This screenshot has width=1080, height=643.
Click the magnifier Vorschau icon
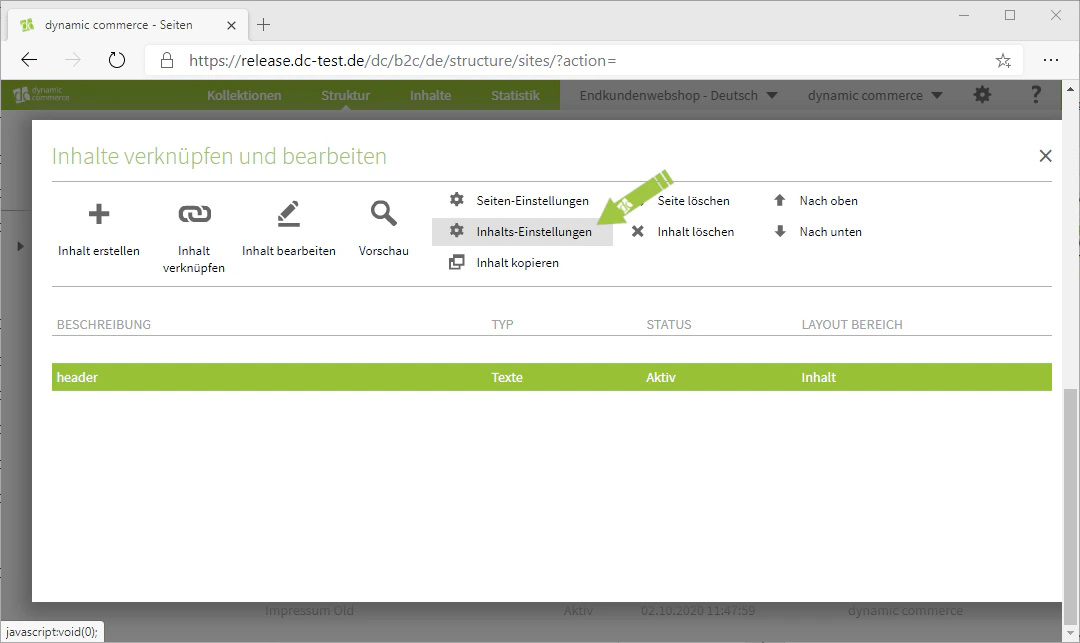tap(384, 213)
